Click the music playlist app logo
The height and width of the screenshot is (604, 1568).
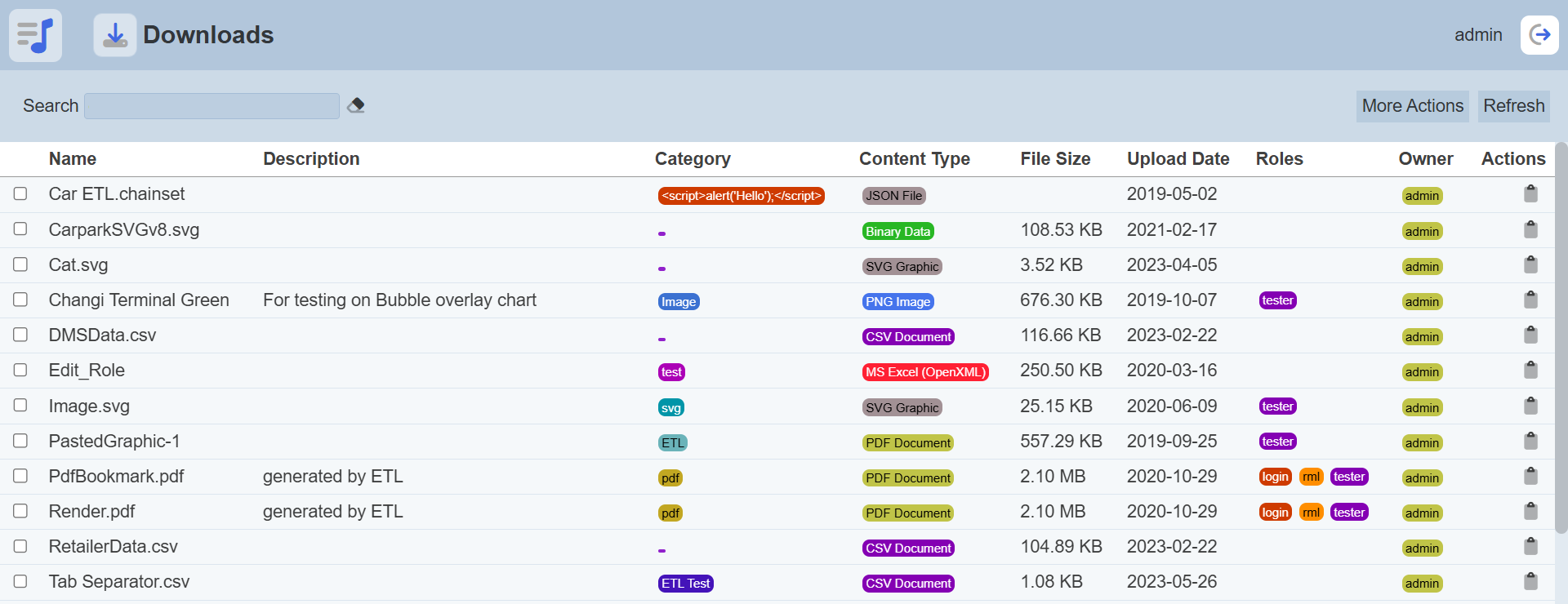point(35,35)
